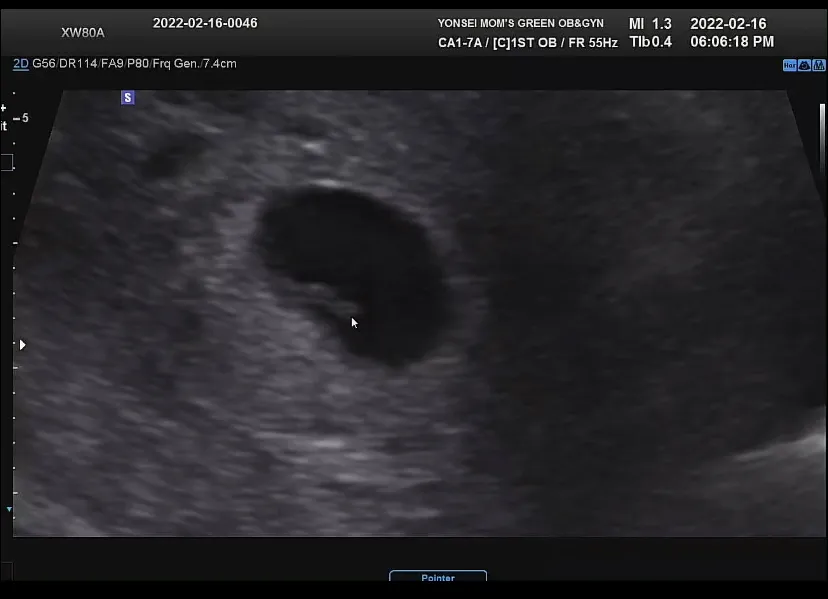Viewport: 828px width, 599px height.
Task: Click the empty square box beside depth scale
Action: [x=6, y=162]
